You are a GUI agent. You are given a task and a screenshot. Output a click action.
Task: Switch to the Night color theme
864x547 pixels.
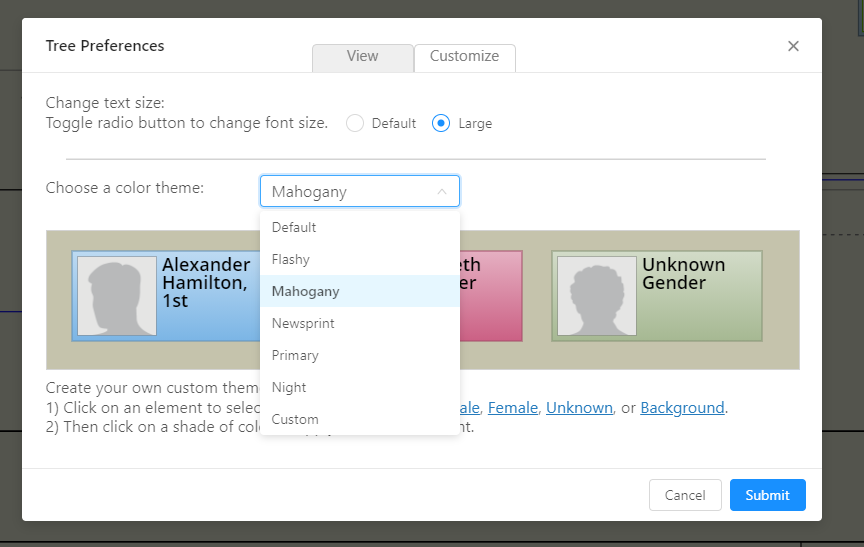tap(289, 387)
